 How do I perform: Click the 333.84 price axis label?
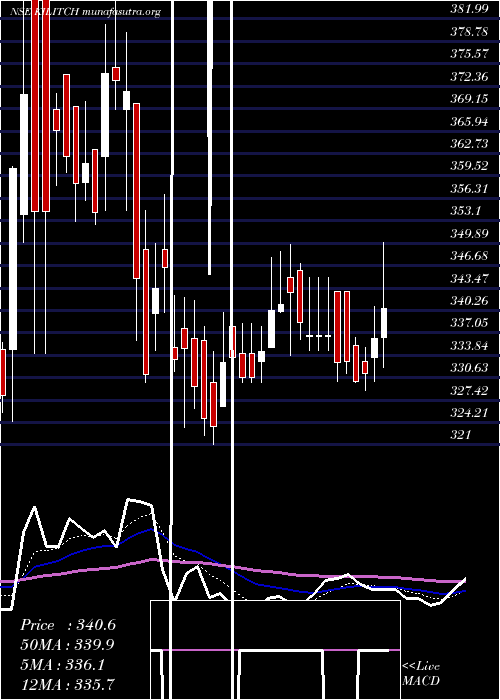[469, 346]
